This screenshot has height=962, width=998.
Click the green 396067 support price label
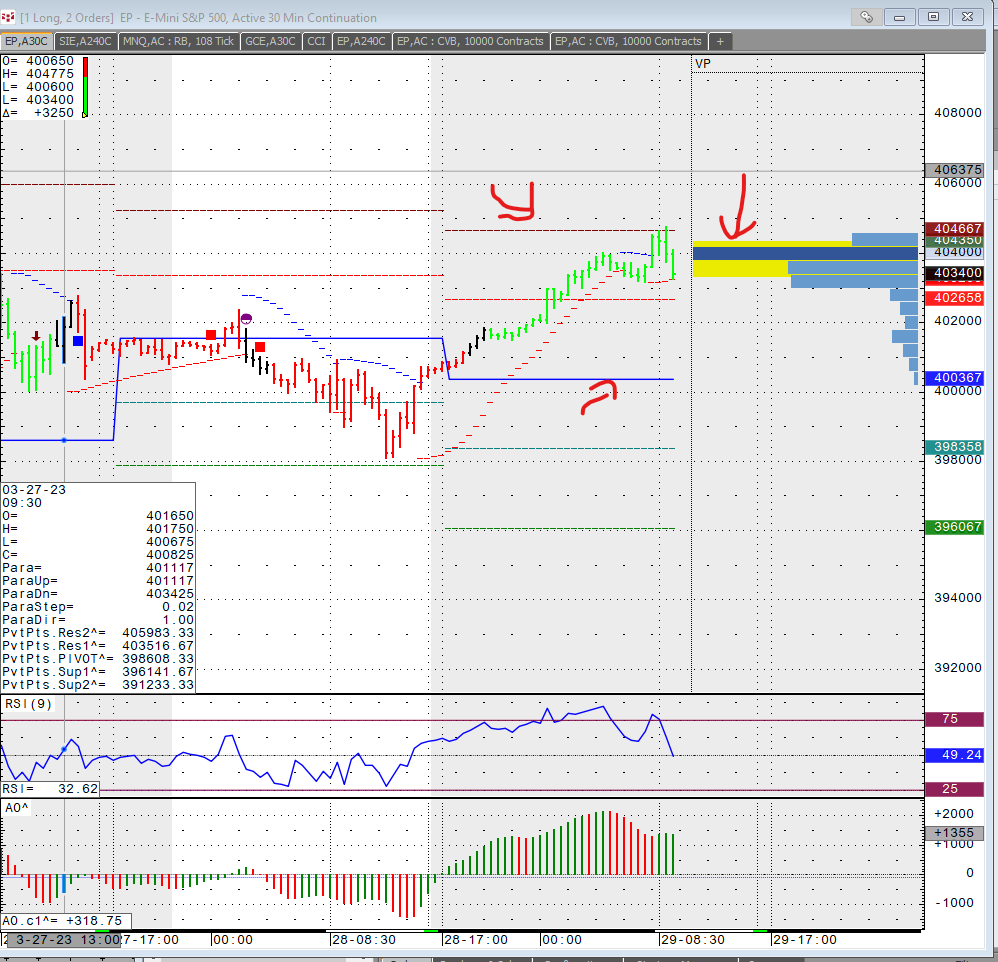(954, 527)
